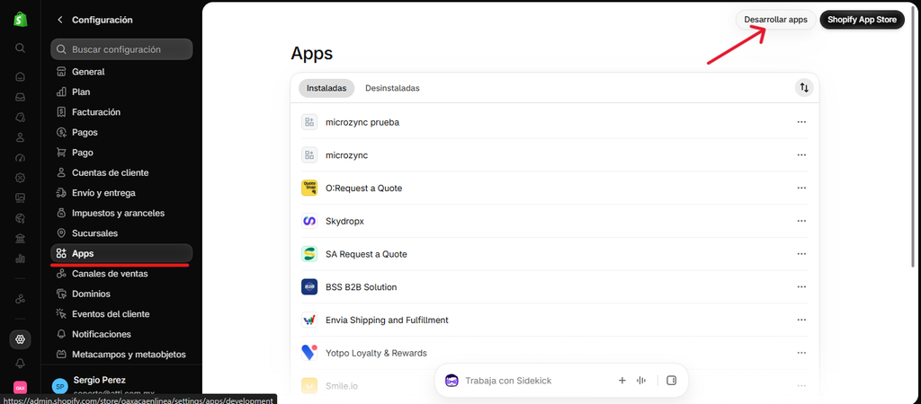
Task: Open Envío y entrega settings
Action: click(122, 193)
